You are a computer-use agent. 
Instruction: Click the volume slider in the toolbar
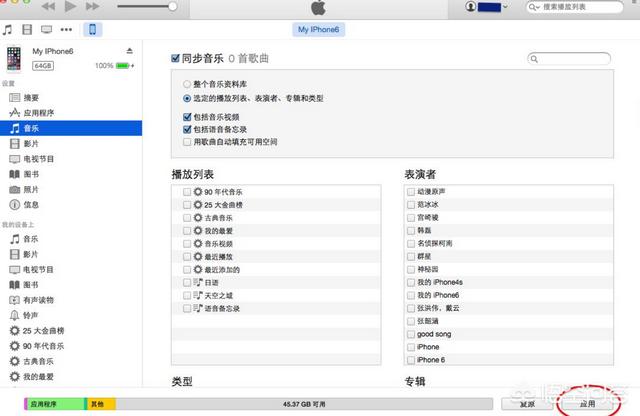pyautogui.click(x=146, y=7)
